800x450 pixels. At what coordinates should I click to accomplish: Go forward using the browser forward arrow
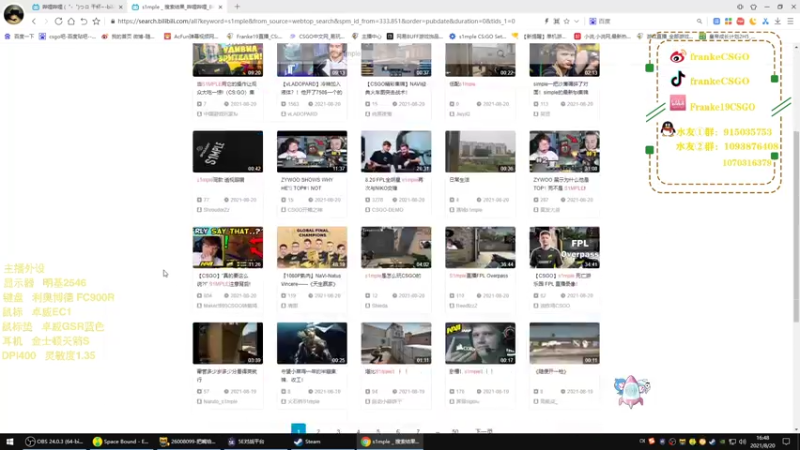pos(46,21)
